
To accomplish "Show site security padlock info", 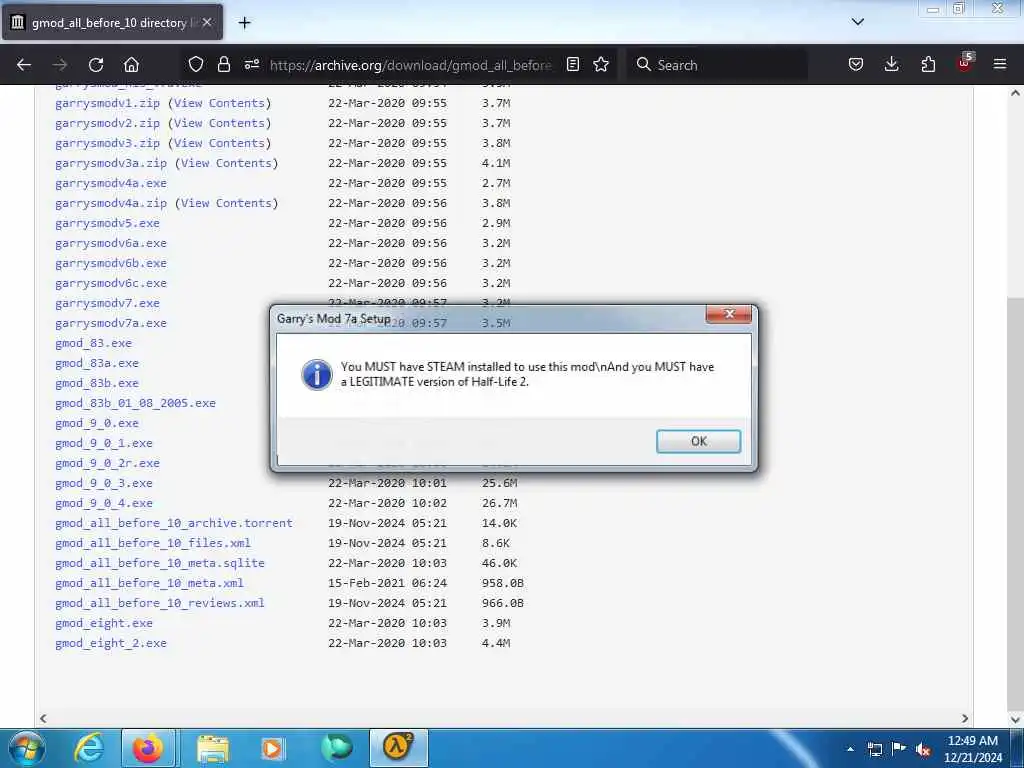I will click(x=223, y=64).
